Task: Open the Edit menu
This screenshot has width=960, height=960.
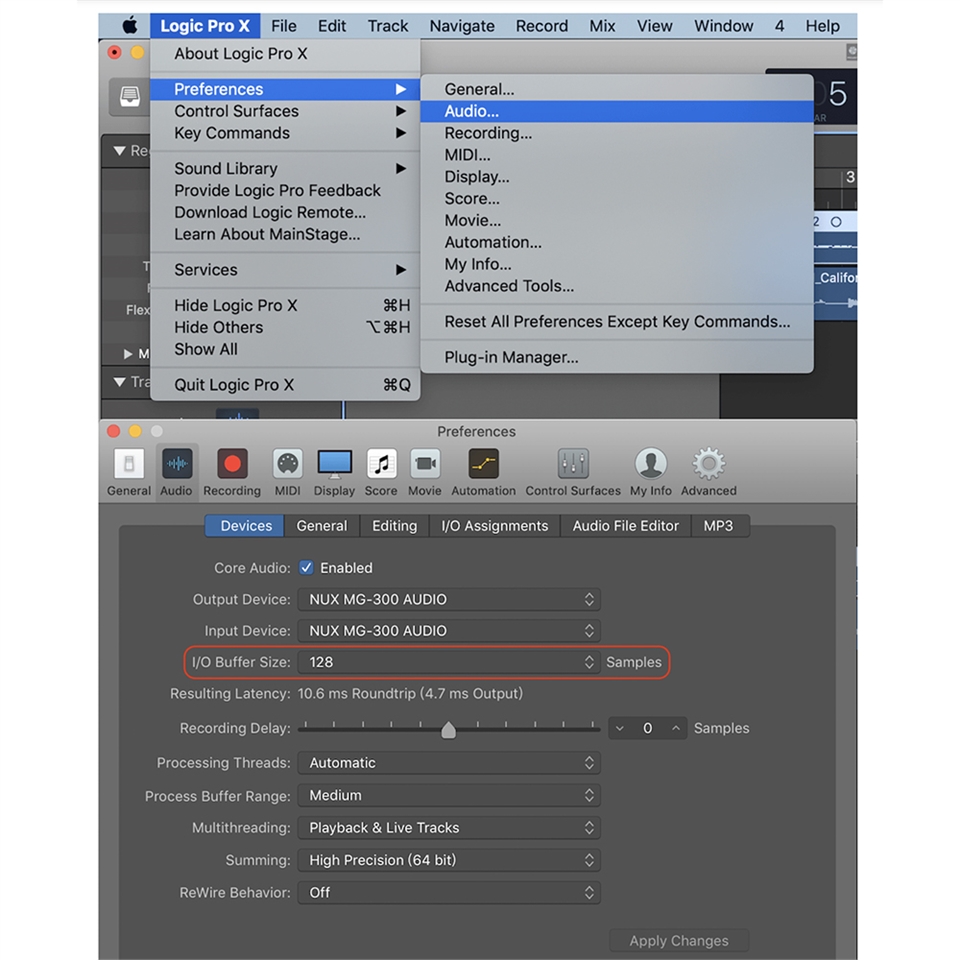Action: click(x=332, y=26)
